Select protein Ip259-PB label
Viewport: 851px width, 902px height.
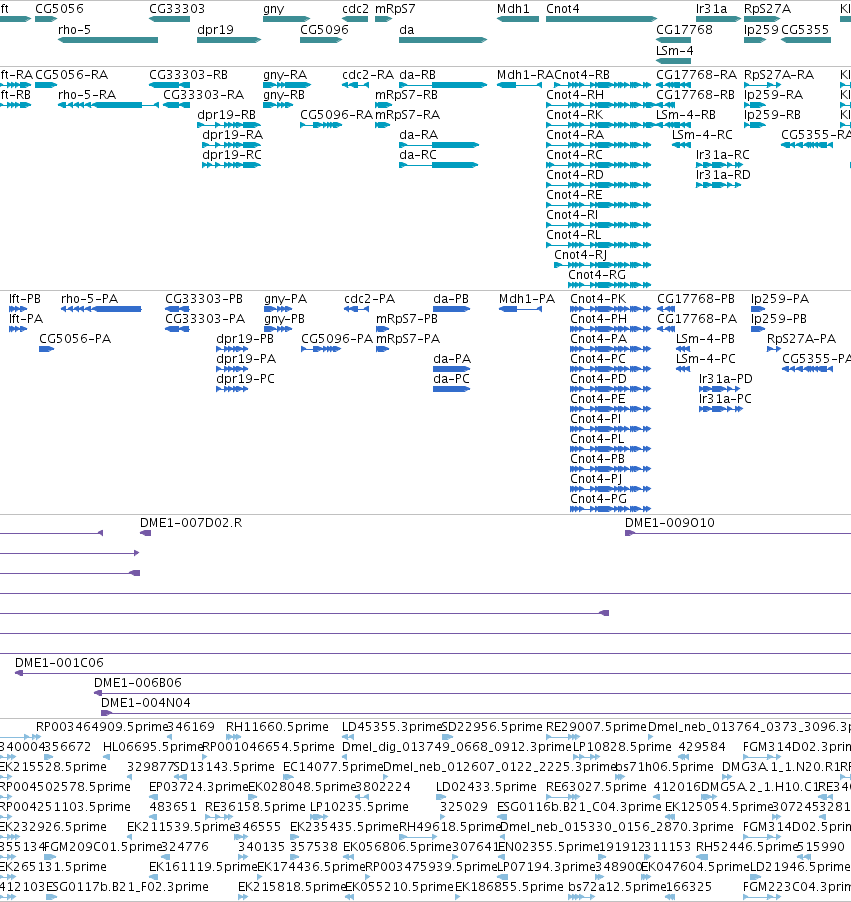click(x=779, y=319)
